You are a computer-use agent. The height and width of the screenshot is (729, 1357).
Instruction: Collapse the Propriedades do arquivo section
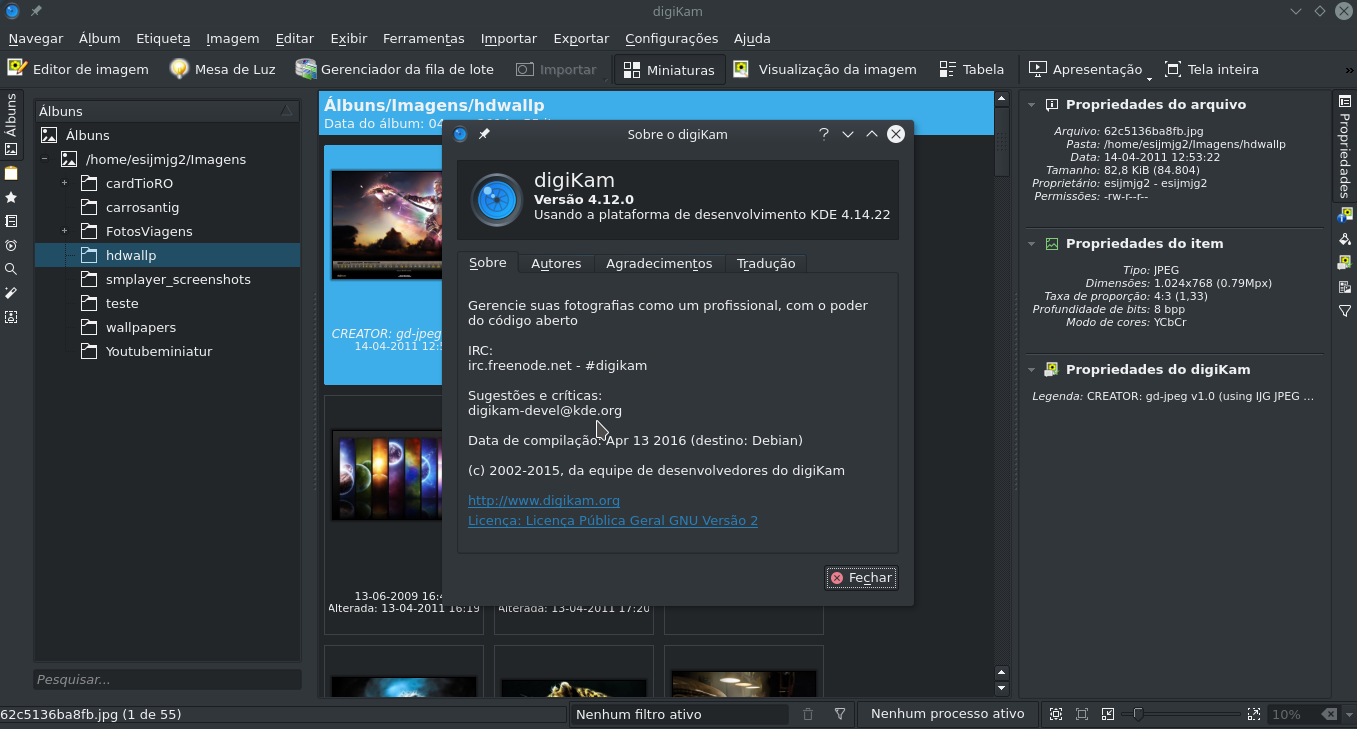click(x=1033, y=104)
